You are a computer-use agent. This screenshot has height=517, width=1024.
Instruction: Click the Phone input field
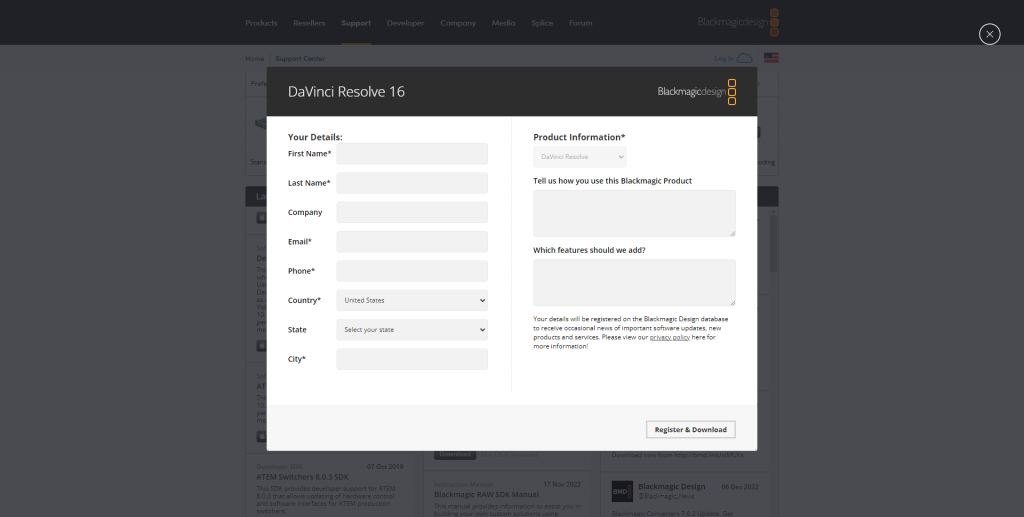point(412,272)
